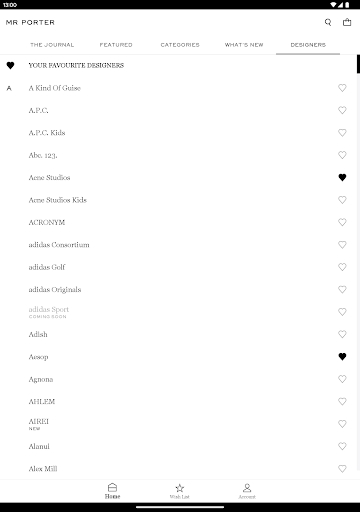Screen dimensions: 360x512
Task: Tap the Home icon in bottom bar
Action: [113, 488]
